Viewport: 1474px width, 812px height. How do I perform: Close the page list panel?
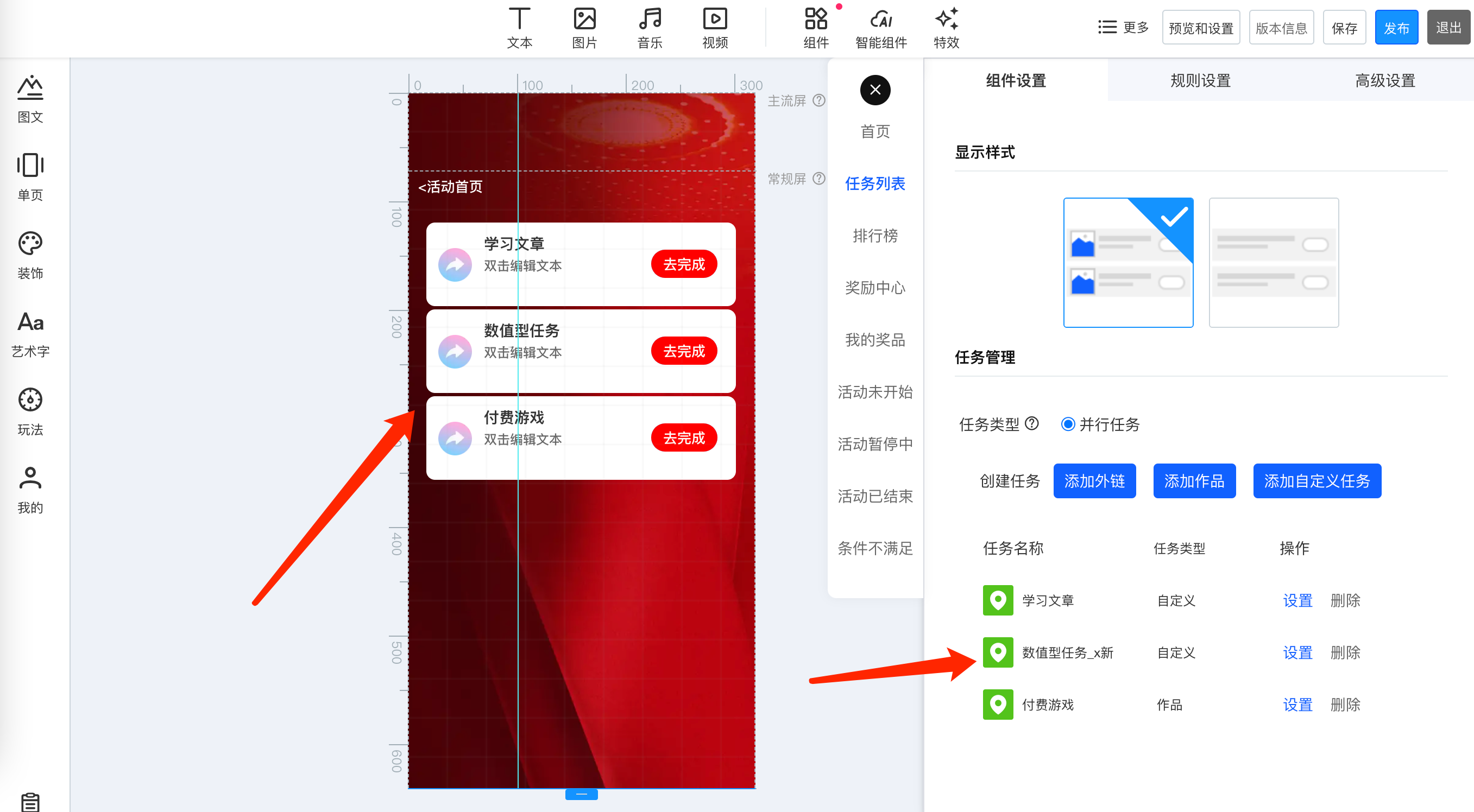(x=875, y=90)
